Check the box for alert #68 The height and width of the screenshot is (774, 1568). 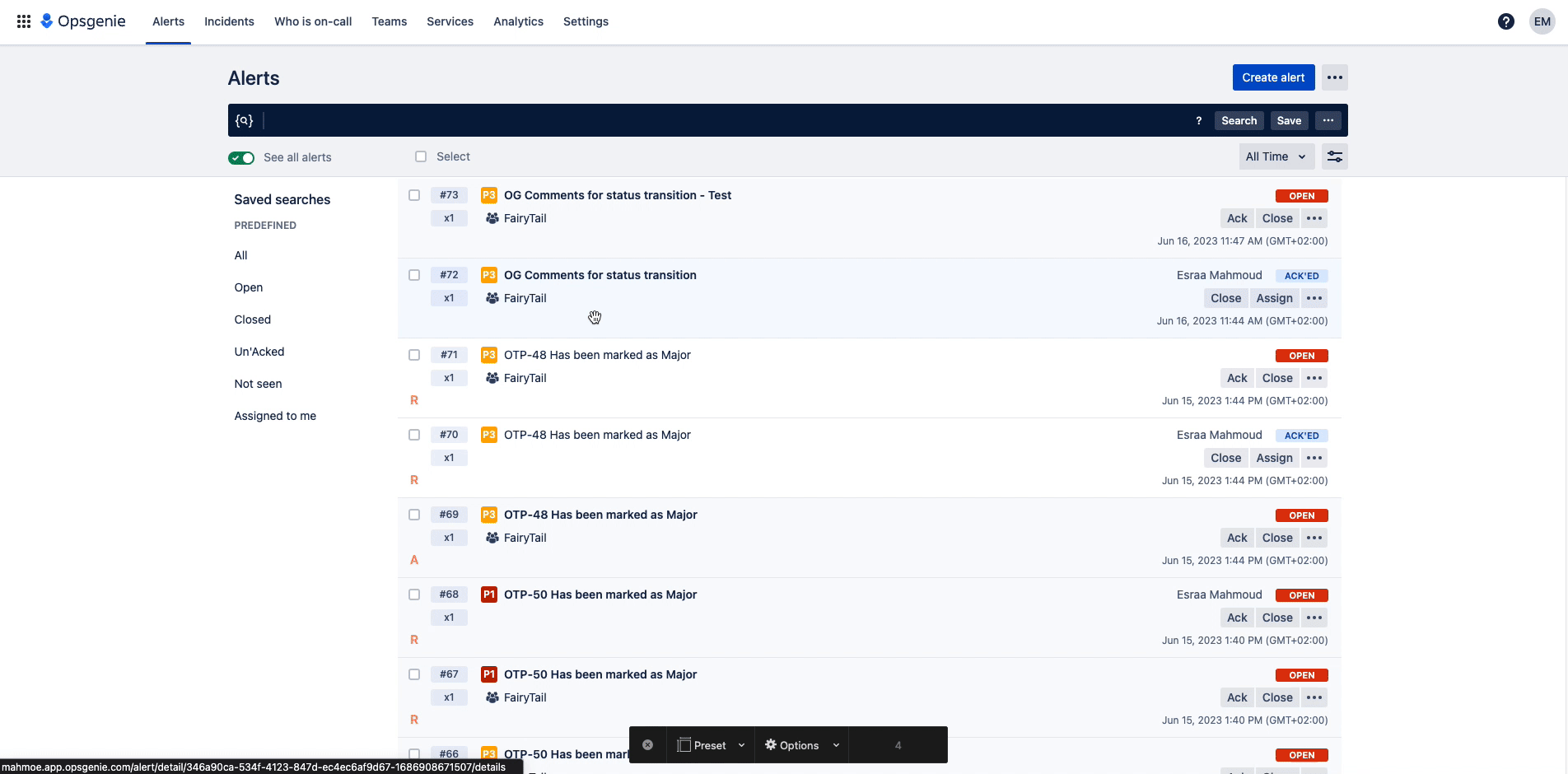tap(414, 594)
